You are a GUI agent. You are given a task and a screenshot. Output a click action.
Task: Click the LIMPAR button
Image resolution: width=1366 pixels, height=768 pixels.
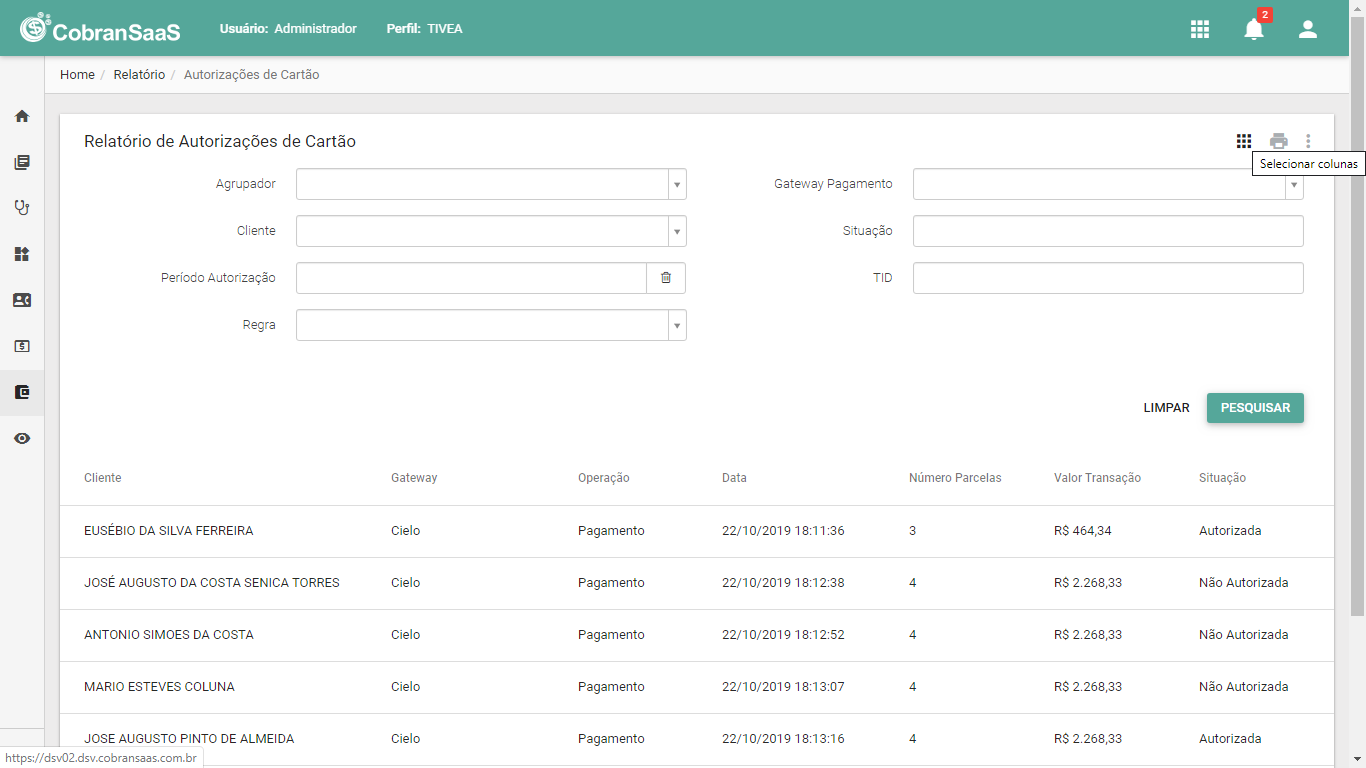coord(1167,408)
